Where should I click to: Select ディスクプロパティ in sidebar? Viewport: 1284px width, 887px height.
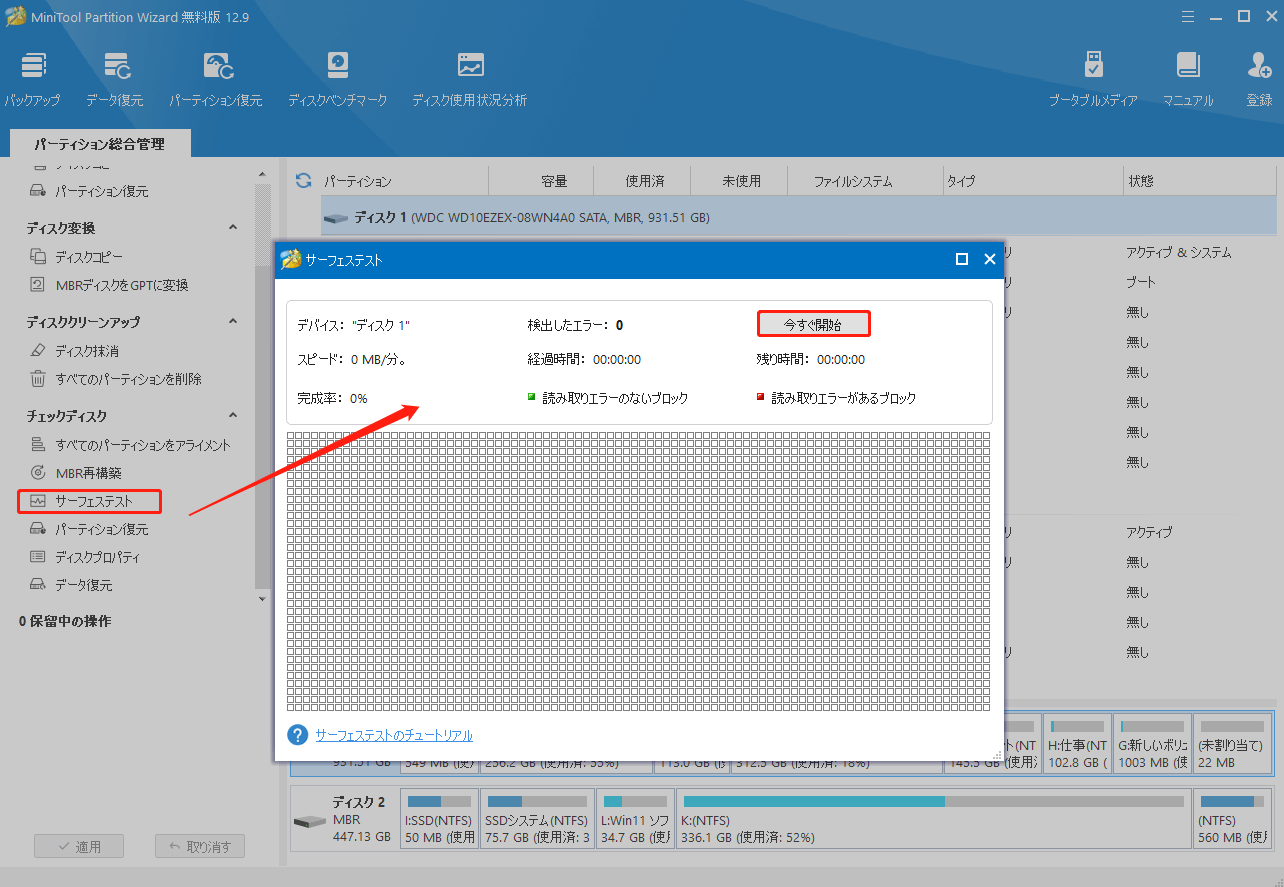coord(85,557)
